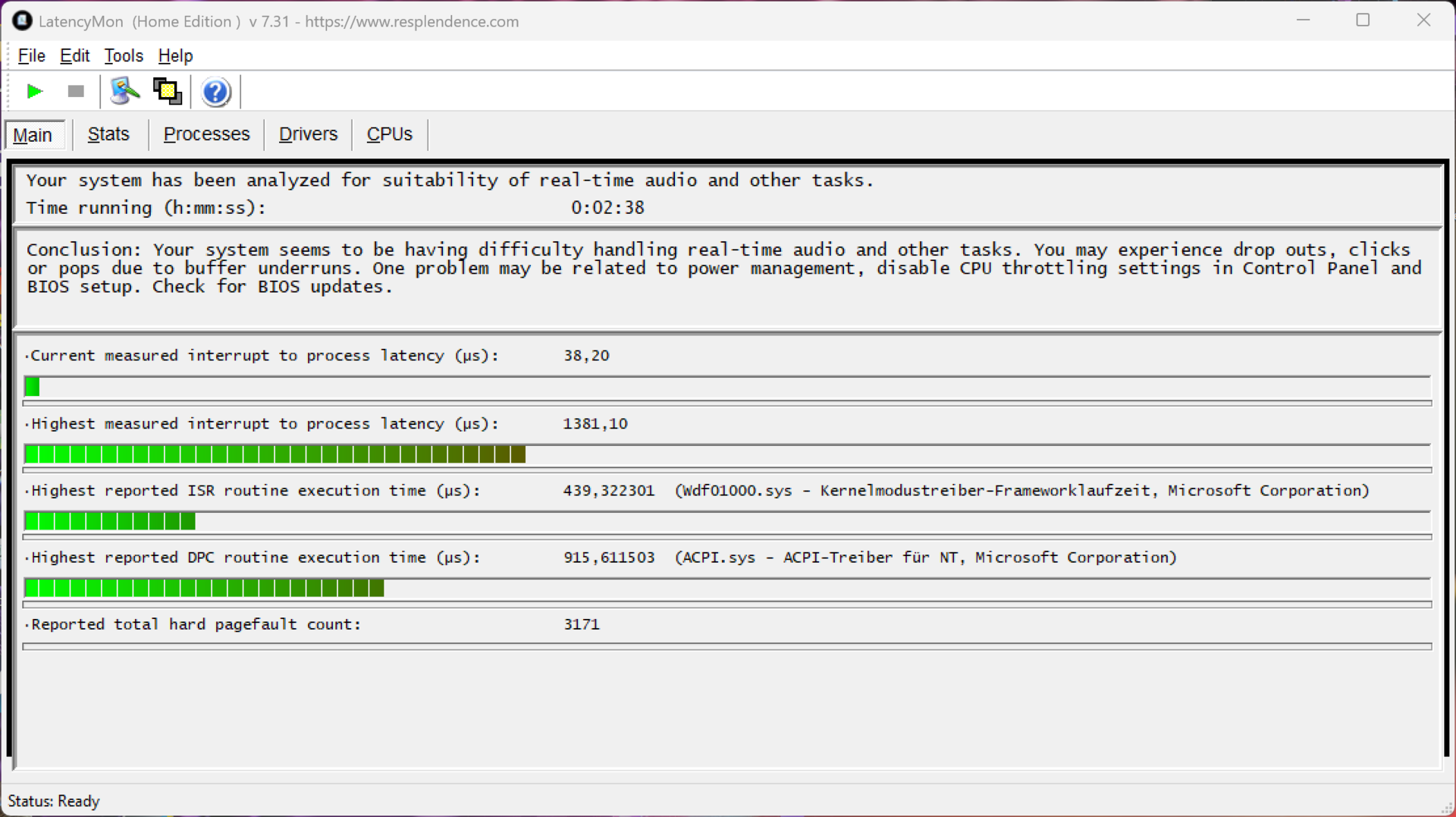Open the Tools menu
1456x817 pixels.
tap(124, 56)
